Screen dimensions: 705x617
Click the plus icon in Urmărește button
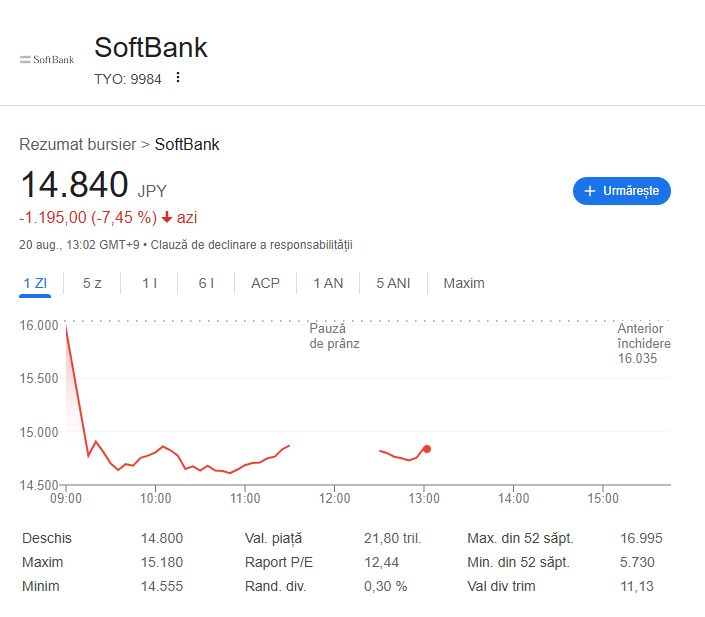coord(589,191)
